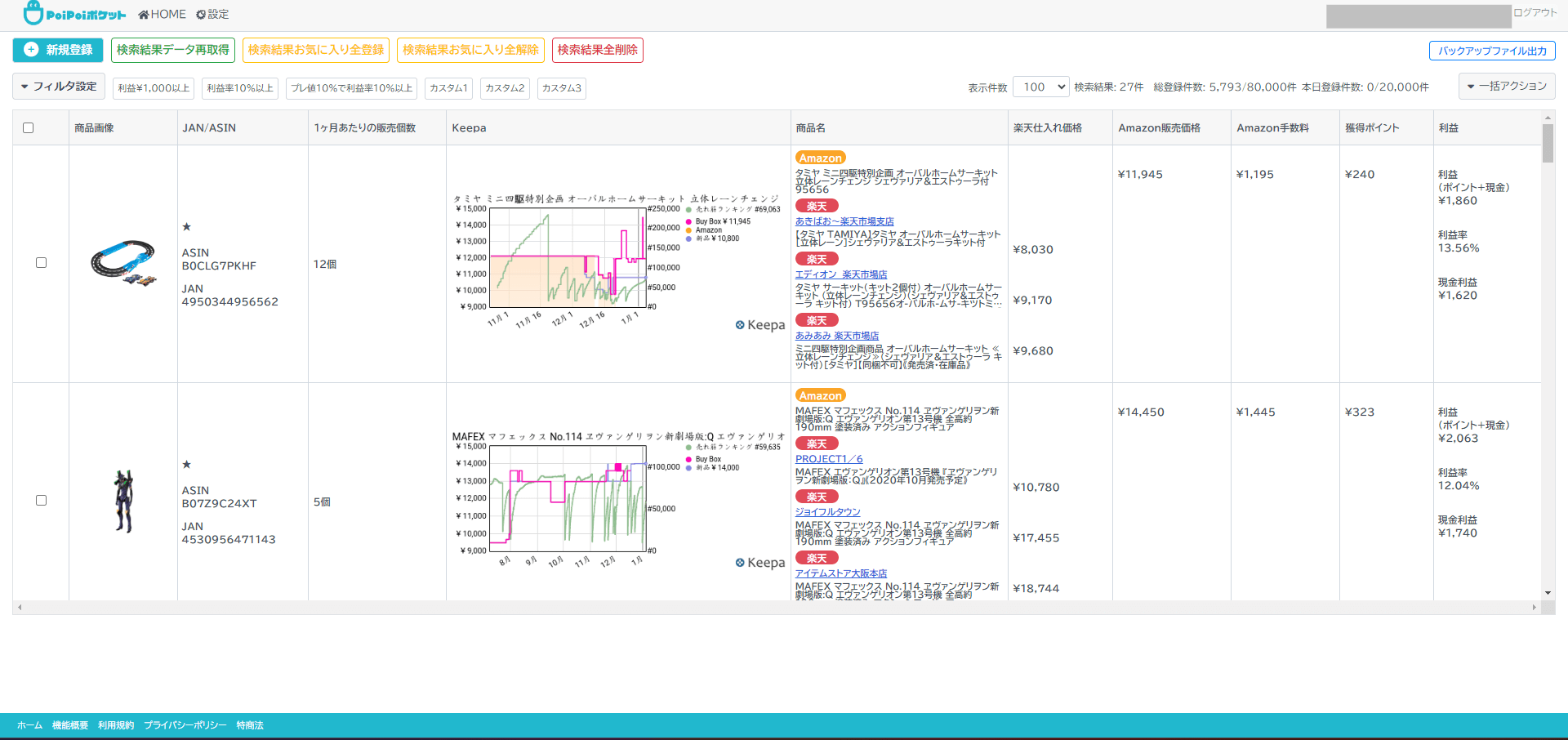This screenshot has width=1568, height=740.
Task: Open settings via the gear icon
Action: point(201,15)
